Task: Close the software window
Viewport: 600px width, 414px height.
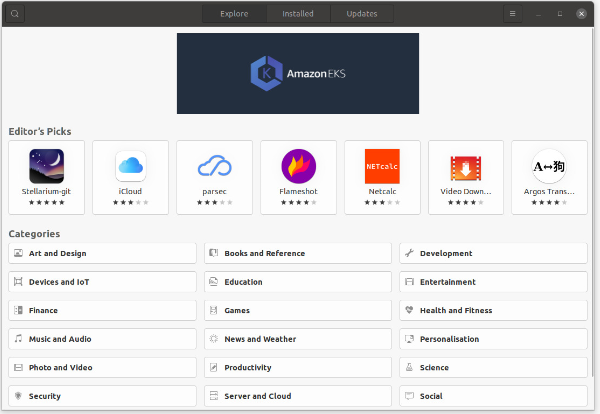Action: [x=581, y=14]
